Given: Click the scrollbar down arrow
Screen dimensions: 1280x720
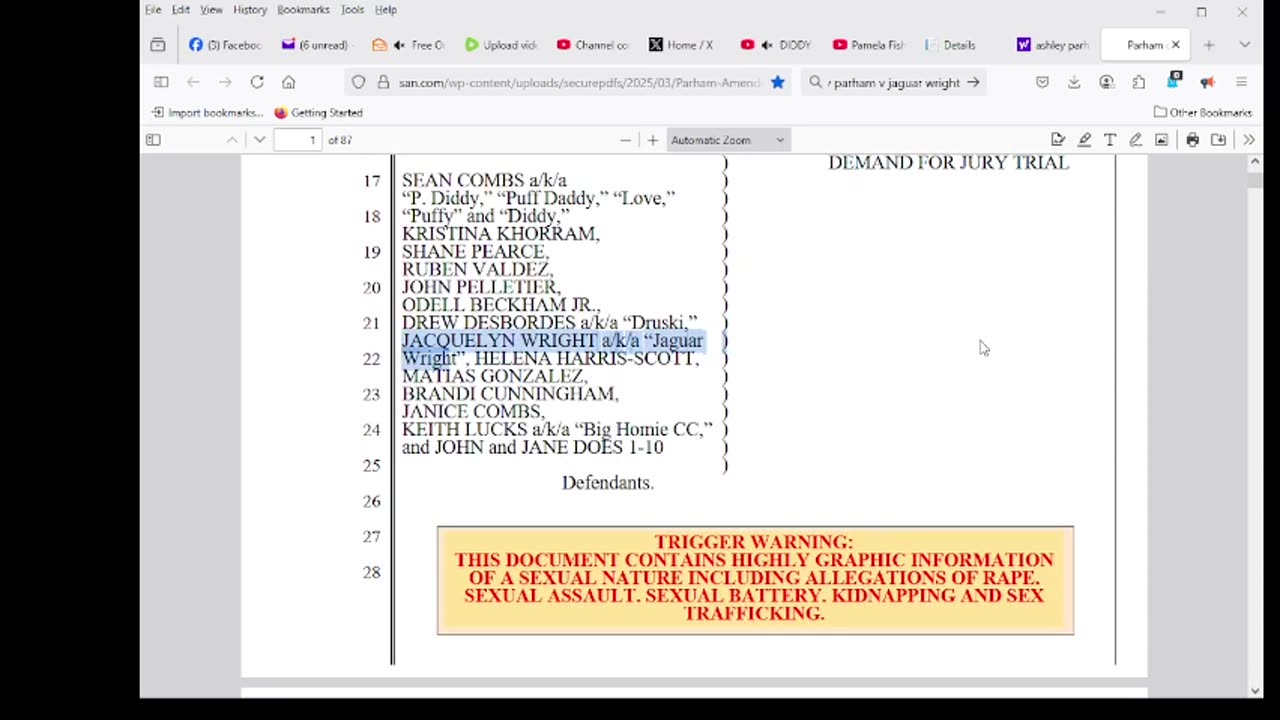Looking at the screenshot, I should 1256,690.
